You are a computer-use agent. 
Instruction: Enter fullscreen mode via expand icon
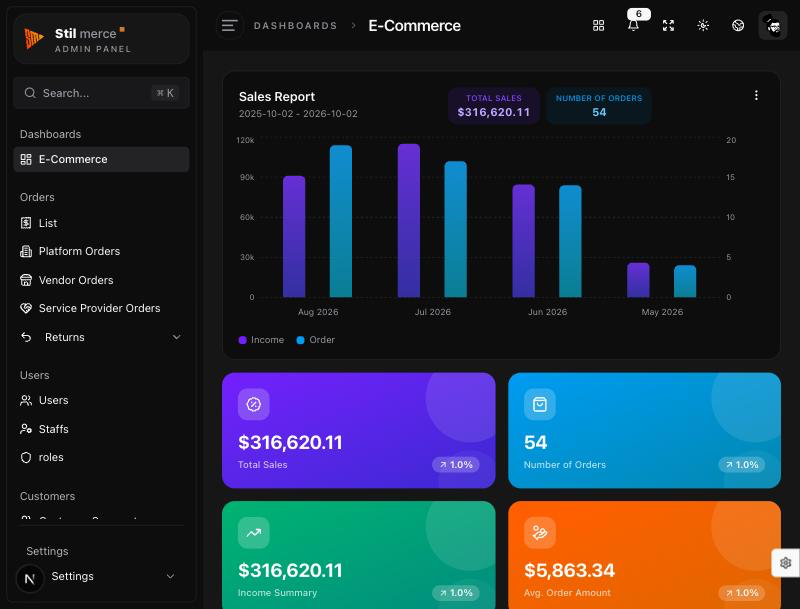point(668,26)
